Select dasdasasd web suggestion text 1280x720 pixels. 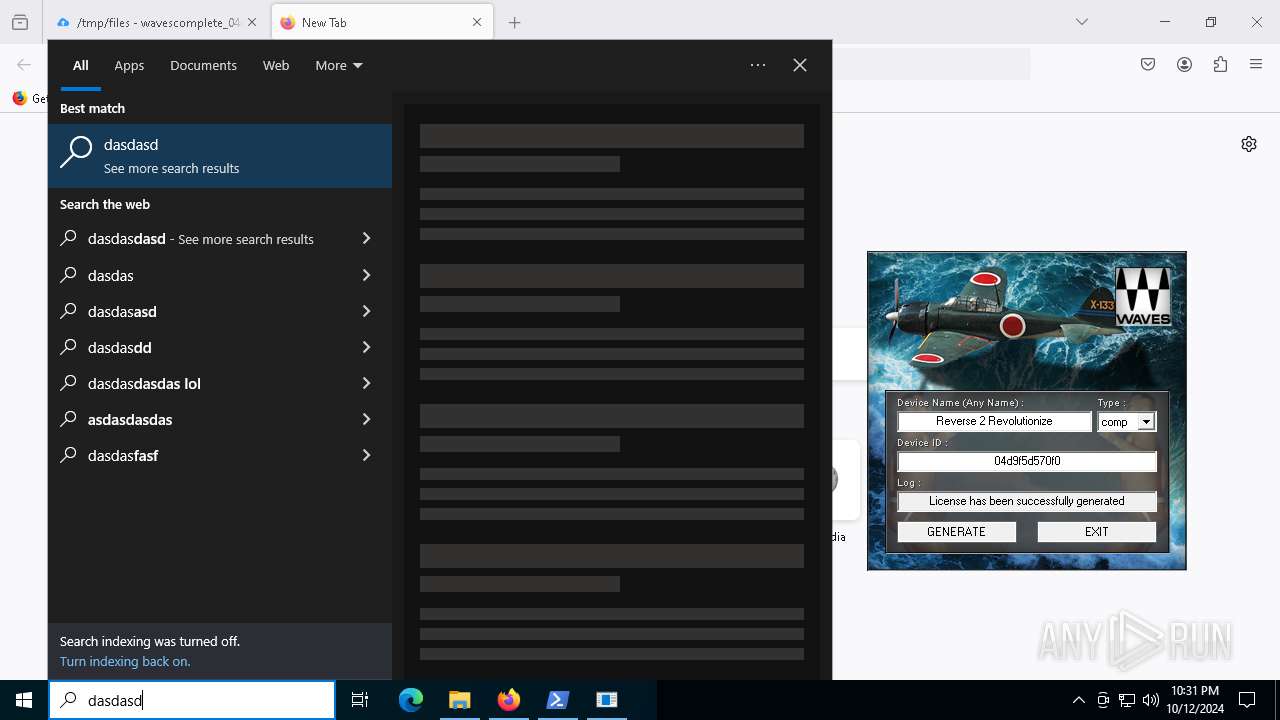pos(122,311)
